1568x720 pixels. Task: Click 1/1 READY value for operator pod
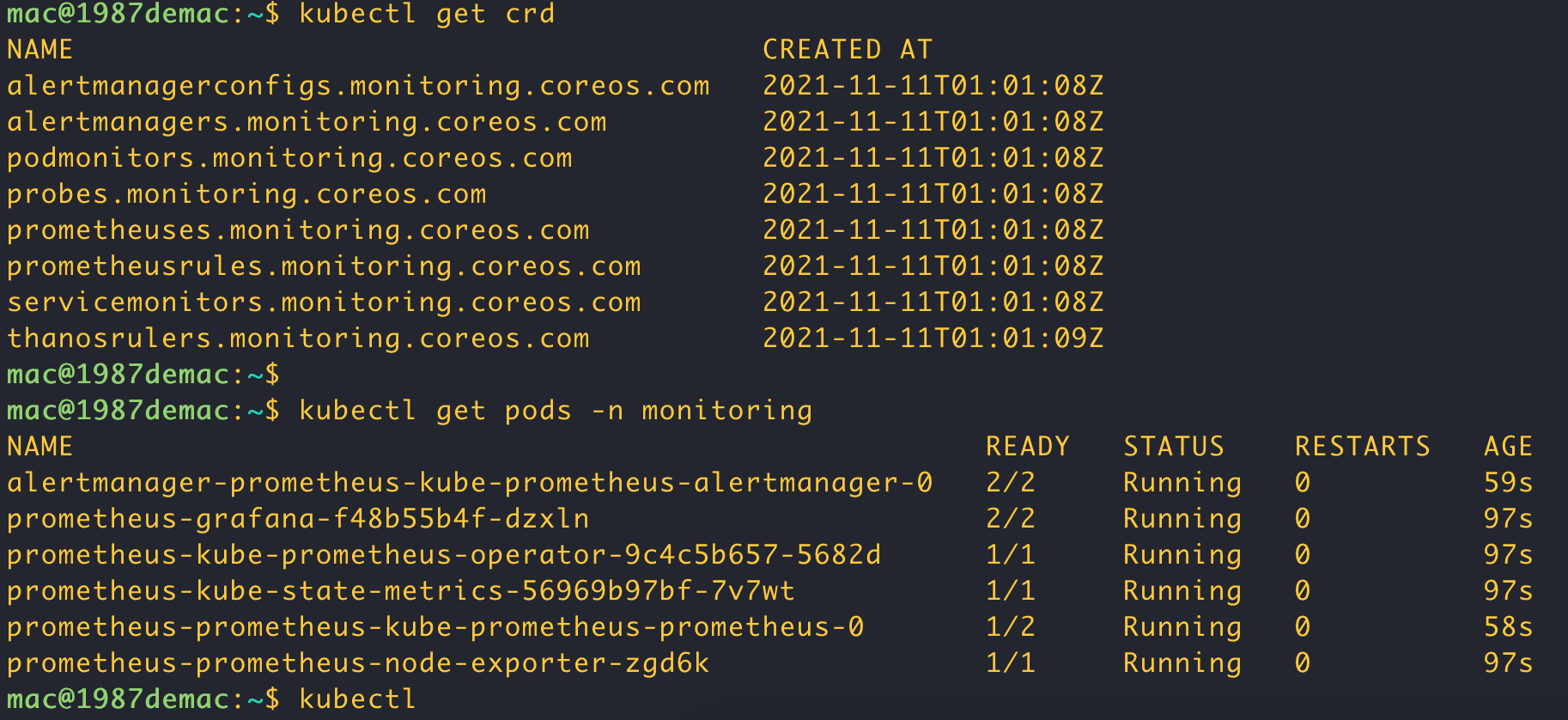(x=1011, y=555)
